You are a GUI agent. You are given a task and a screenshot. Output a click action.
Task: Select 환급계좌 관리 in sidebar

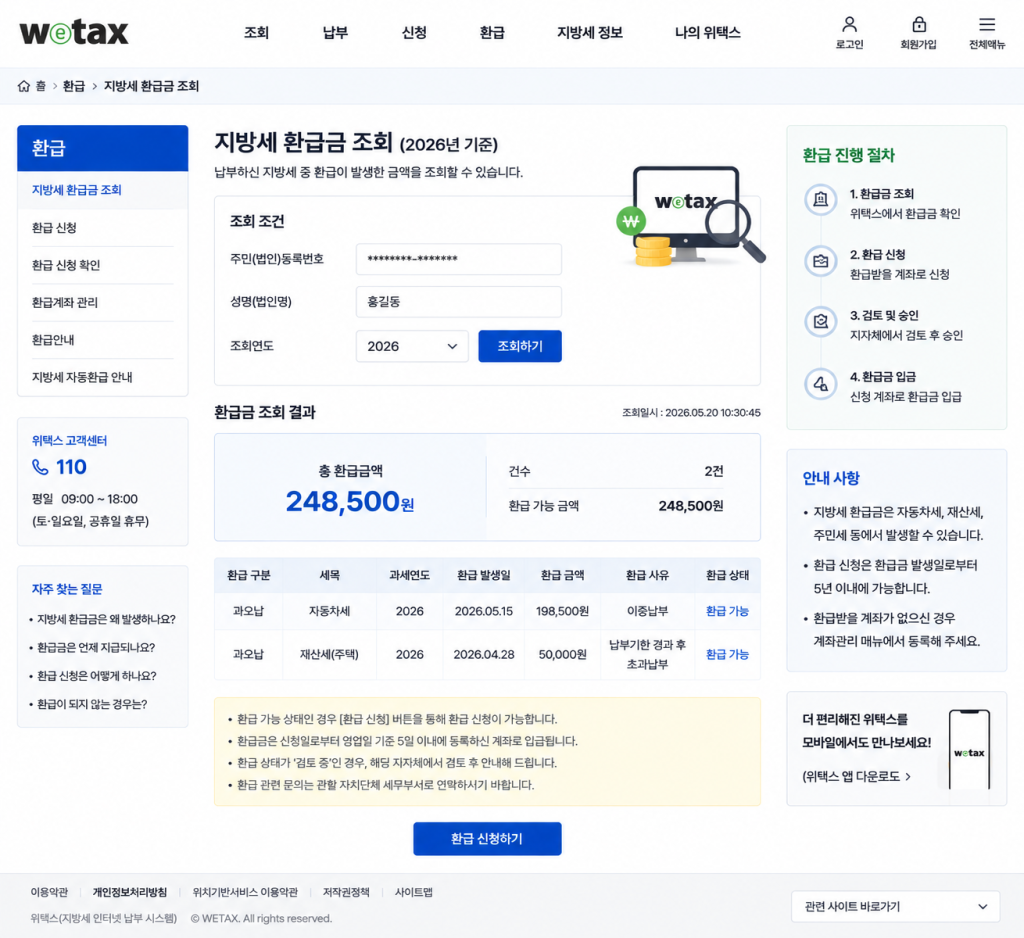click(103, 302)
